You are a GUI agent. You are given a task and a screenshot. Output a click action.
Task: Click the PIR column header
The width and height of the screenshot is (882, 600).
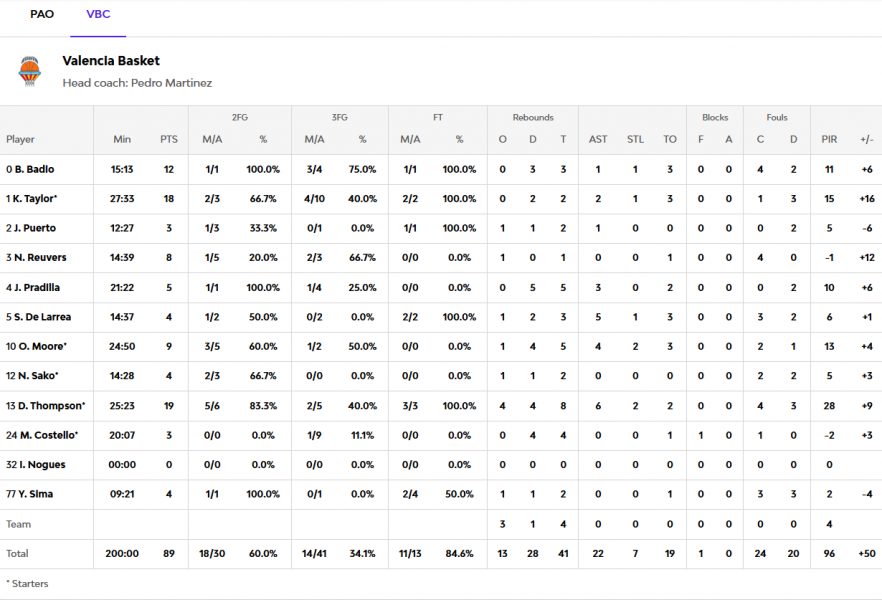point(829,140)
